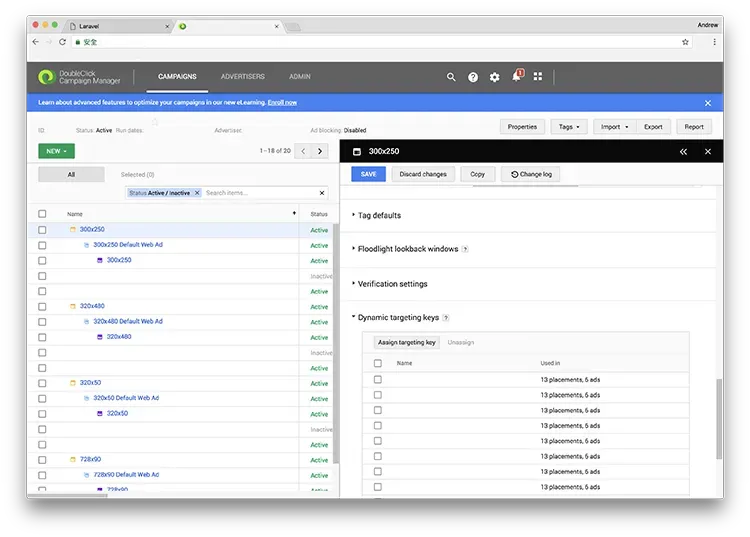
Task: Check the box for 300x250 placement row
Action: pos(42,230)
